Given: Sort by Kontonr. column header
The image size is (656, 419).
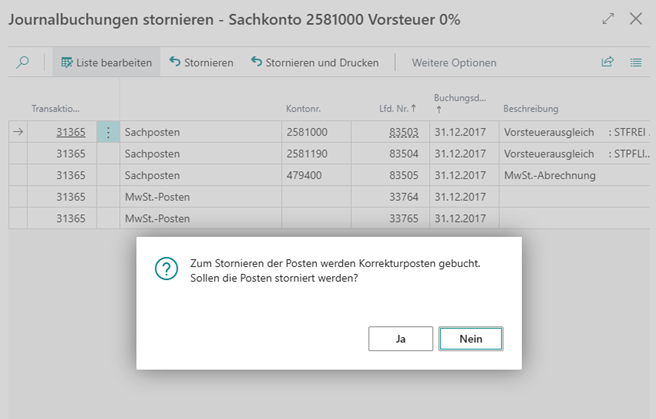Looking at the screenshot, I should 302,108.
